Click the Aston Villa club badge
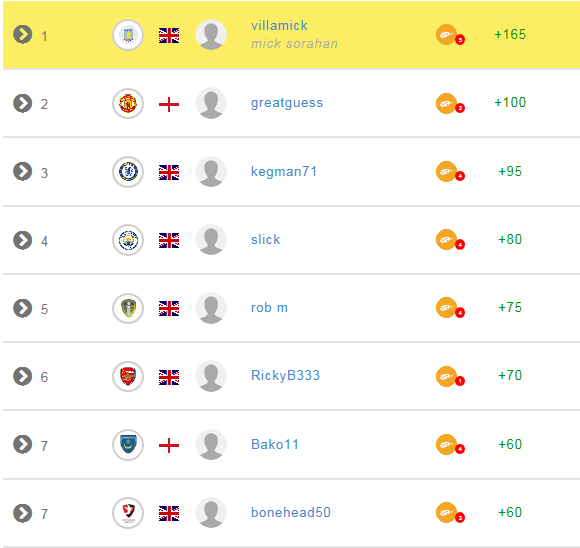Screen dimensions: 580x548 point(128,35)
